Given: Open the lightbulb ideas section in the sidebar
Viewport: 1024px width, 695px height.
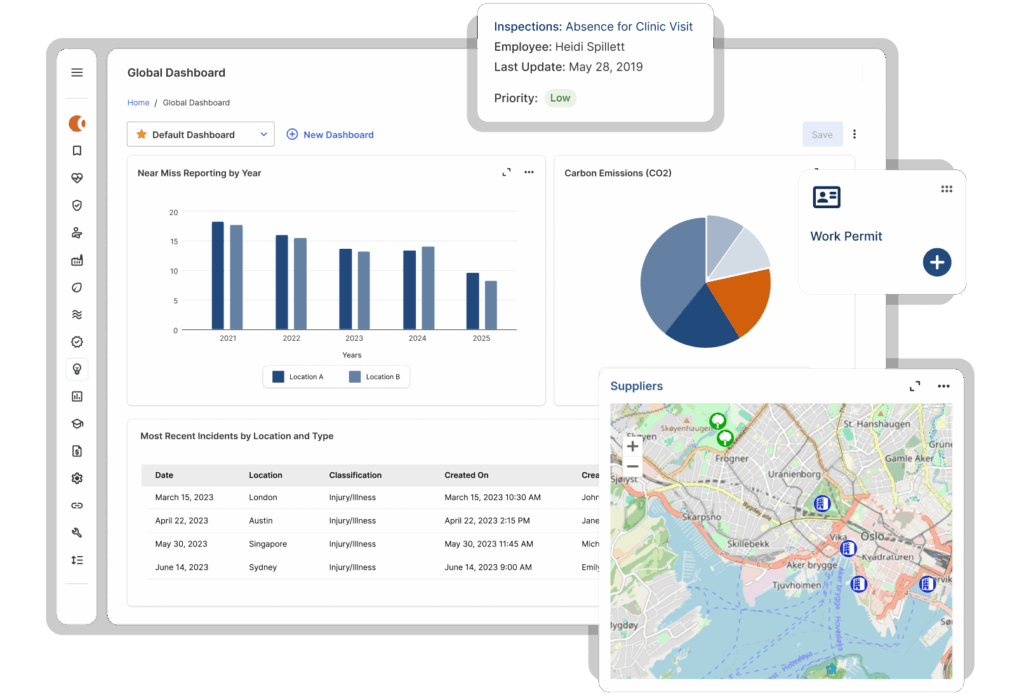Looking at the screenshot, I should tap(77, 368).
